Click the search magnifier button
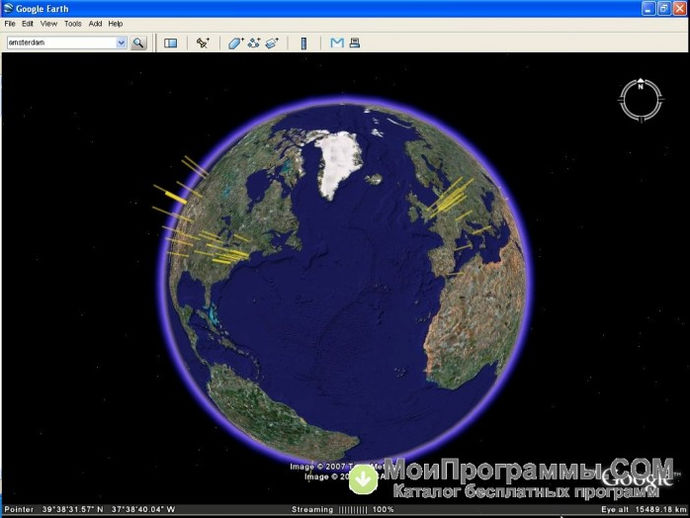This screenshot has width=690, height=518. [138, 43]
